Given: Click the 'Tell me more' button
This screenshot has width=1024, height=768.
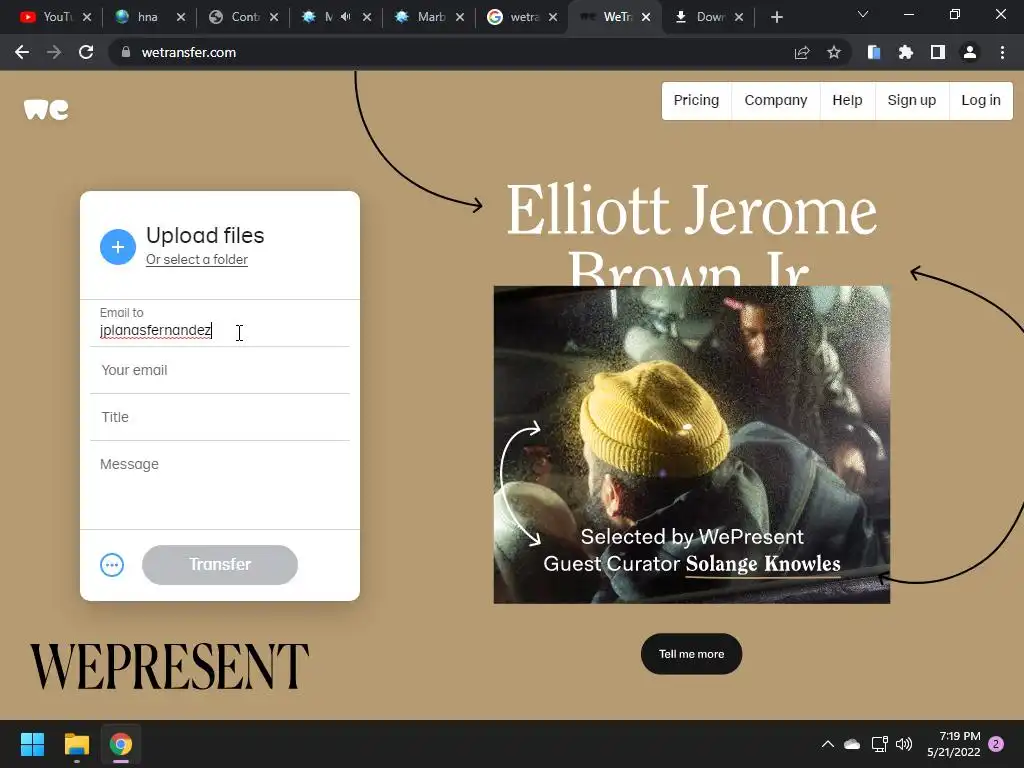Looking at the screenshot, I should (691, 654).
